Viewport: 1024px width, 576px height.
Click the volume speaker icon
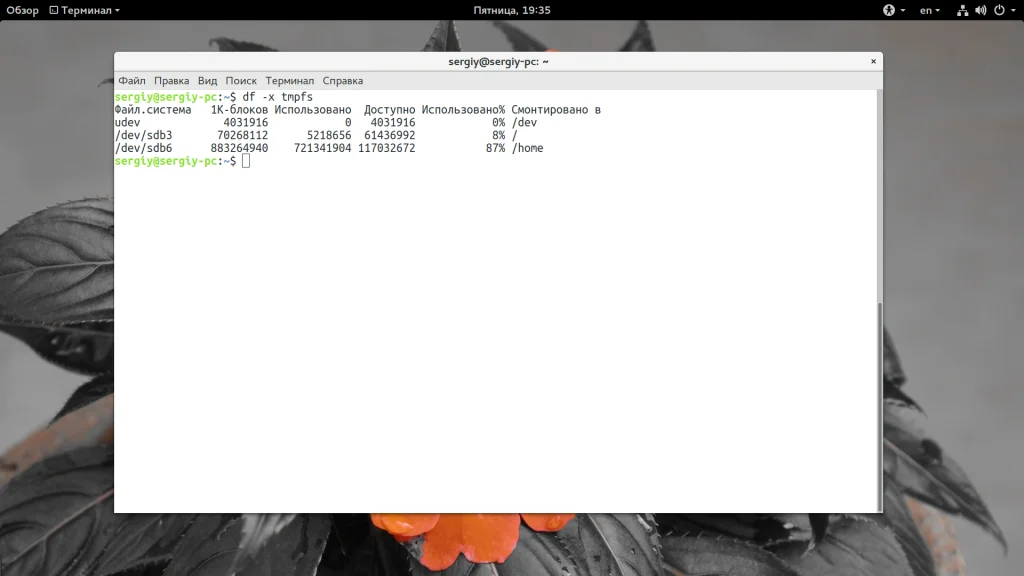point(980,10)
